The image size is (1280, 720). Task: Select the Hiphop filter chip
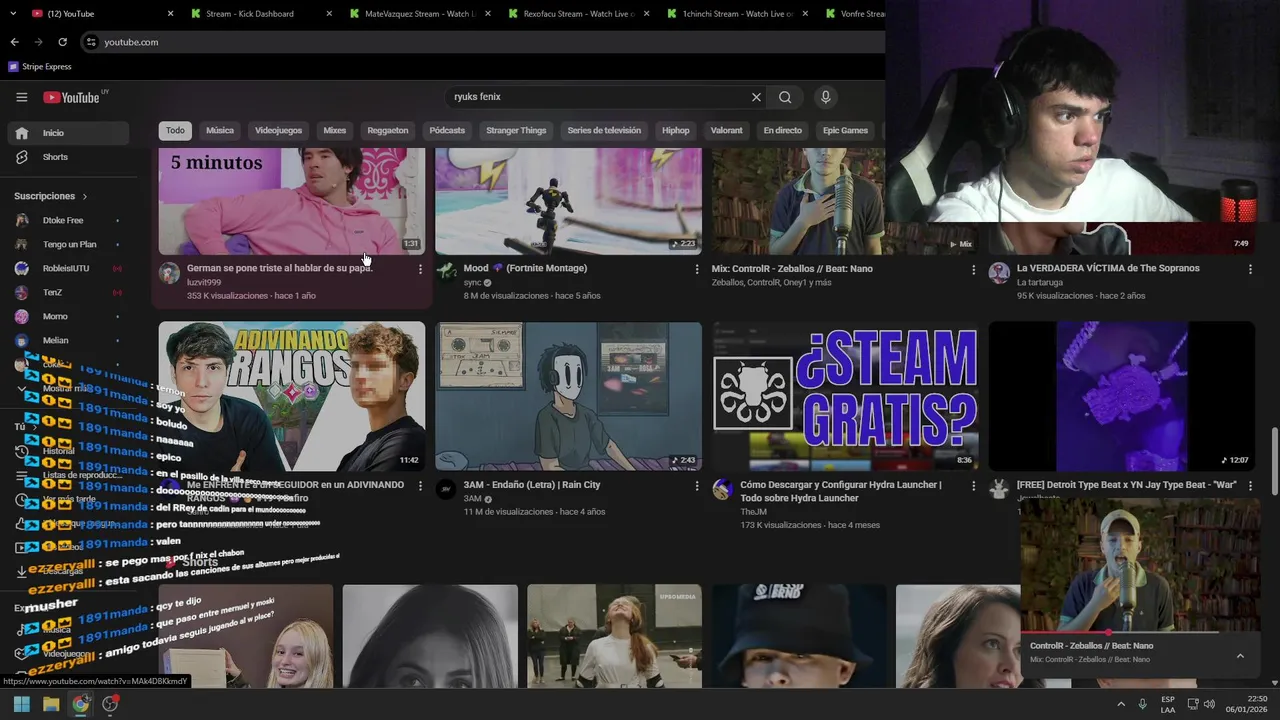click(675, 131)
